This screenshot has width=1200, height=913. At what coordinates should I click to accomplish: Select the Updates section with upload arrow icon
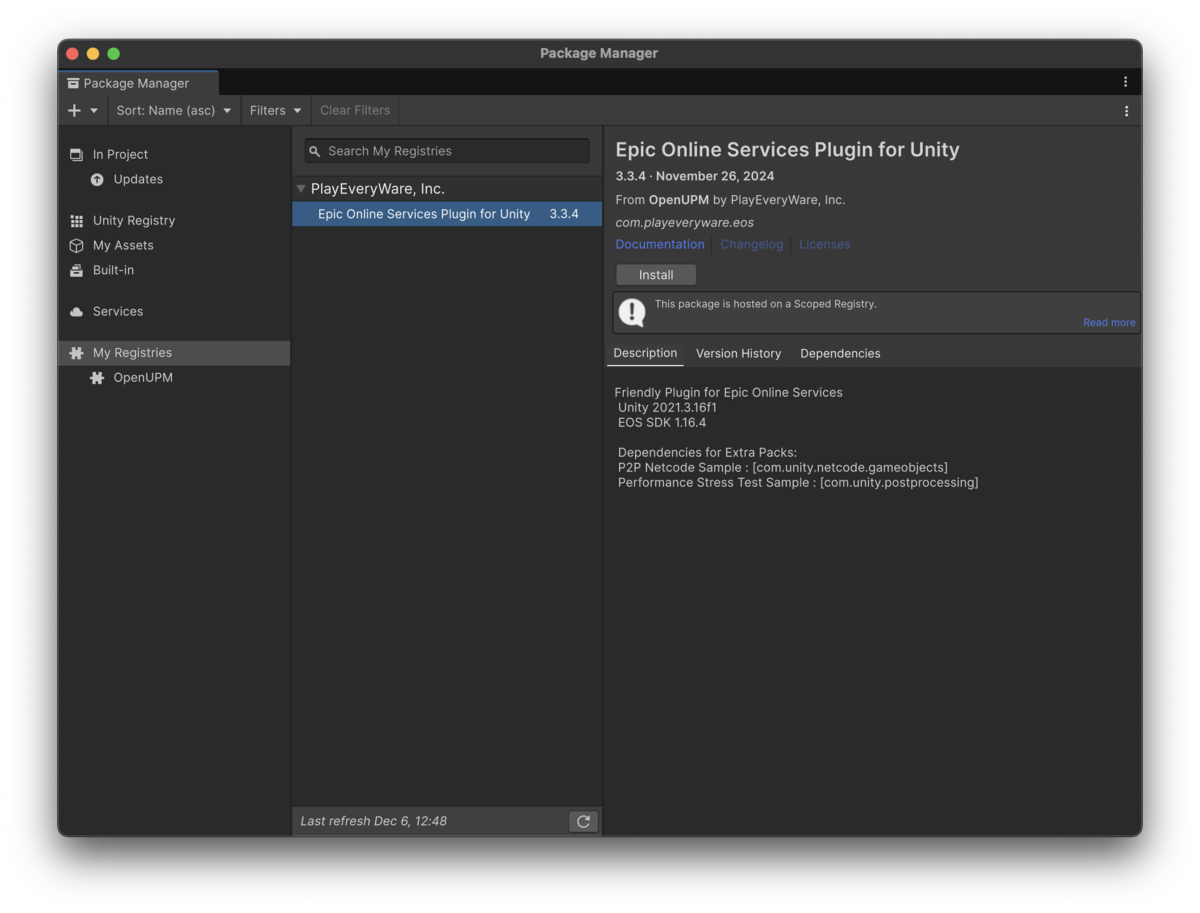(x=137, y=179)
